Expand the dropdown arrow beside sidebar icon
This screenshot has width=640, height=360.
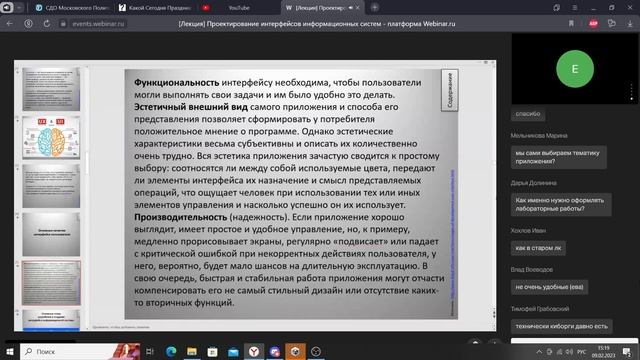[19, 8]
